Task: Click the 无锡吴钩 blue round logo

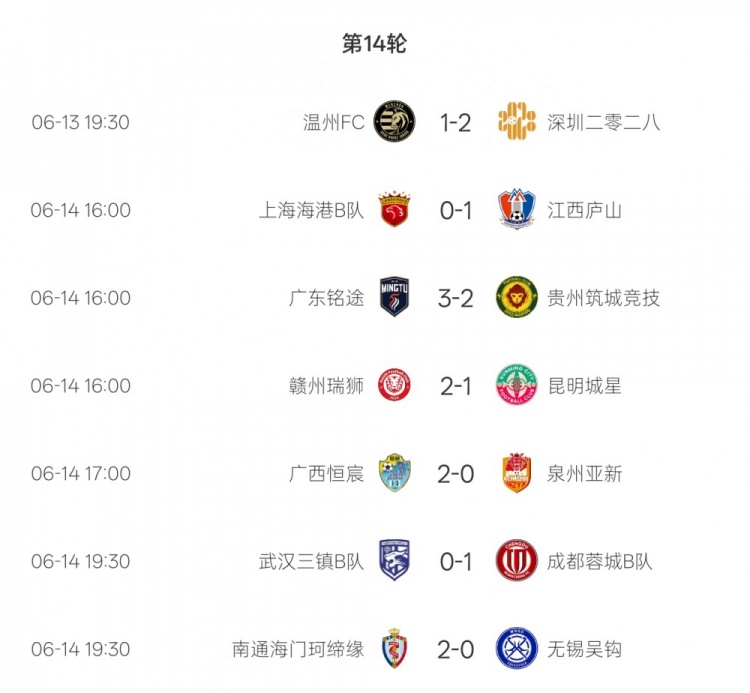Action: (x=517, y=649)
